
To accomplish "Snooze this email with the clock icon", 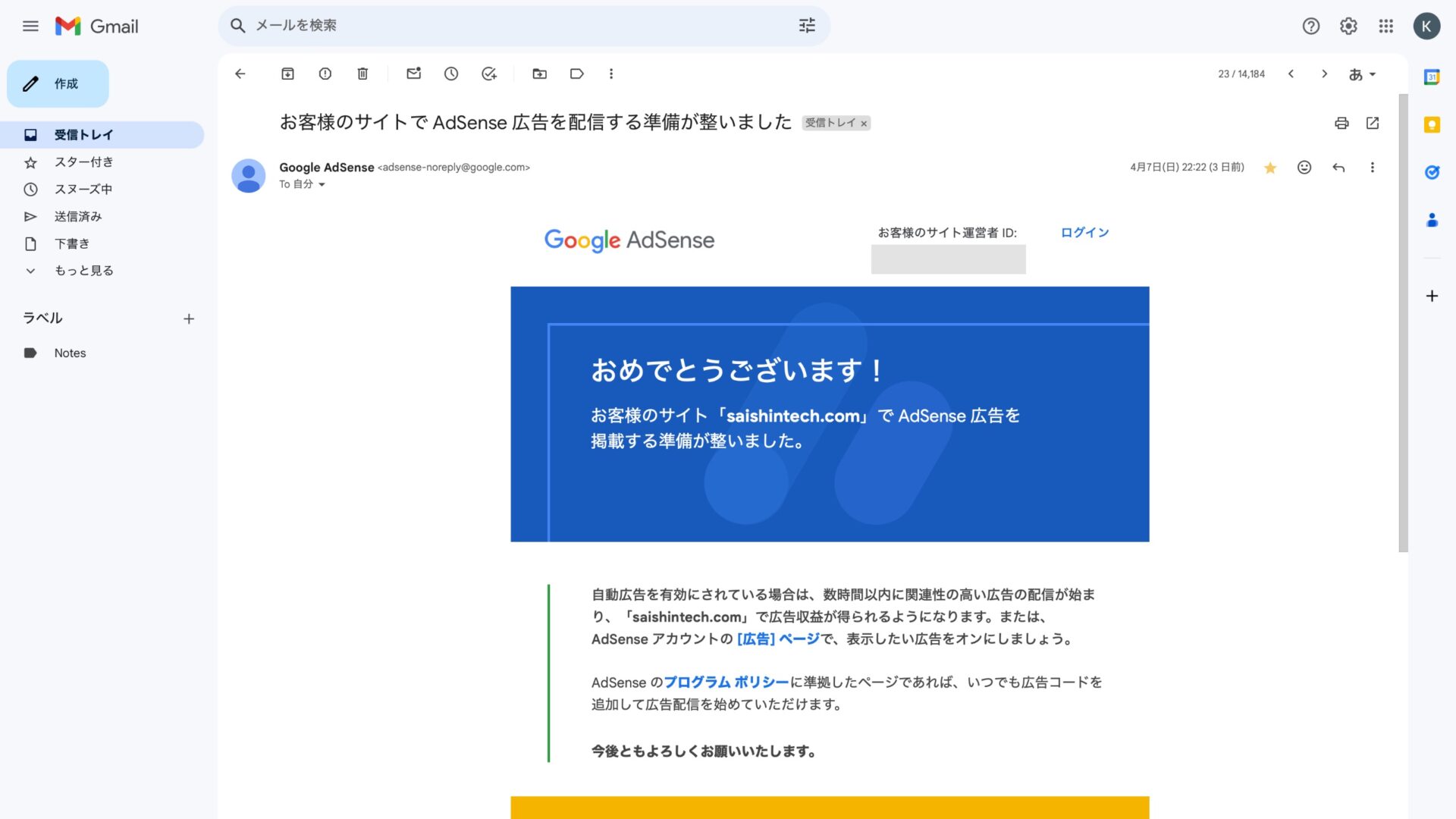I will [x=451, y=74].
